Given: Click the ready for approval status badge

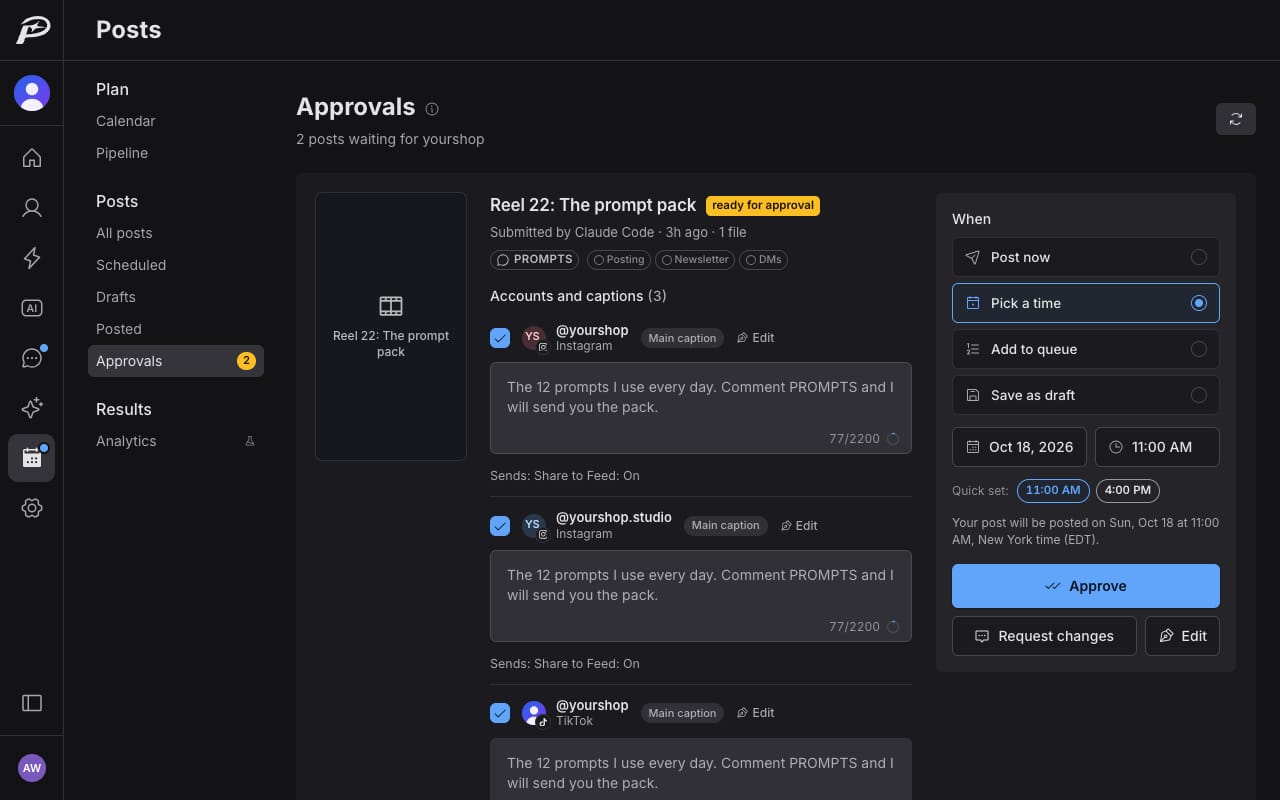Looking at the screenshot, I should tap(763, 205).
